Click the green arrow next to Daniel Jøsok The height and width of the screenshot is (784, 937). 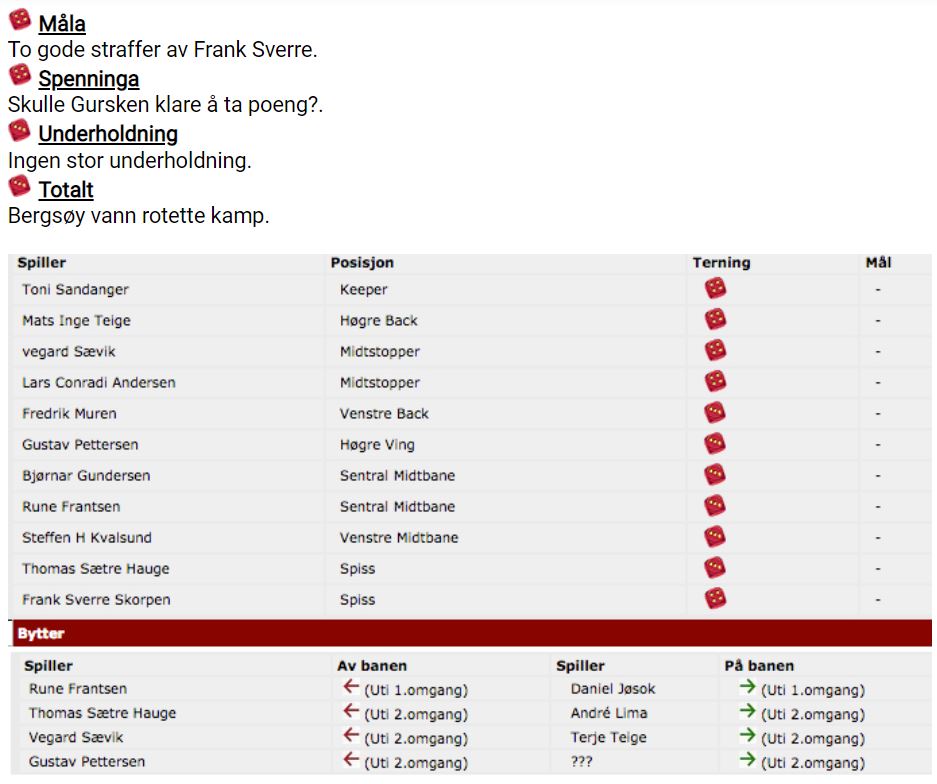748,687
